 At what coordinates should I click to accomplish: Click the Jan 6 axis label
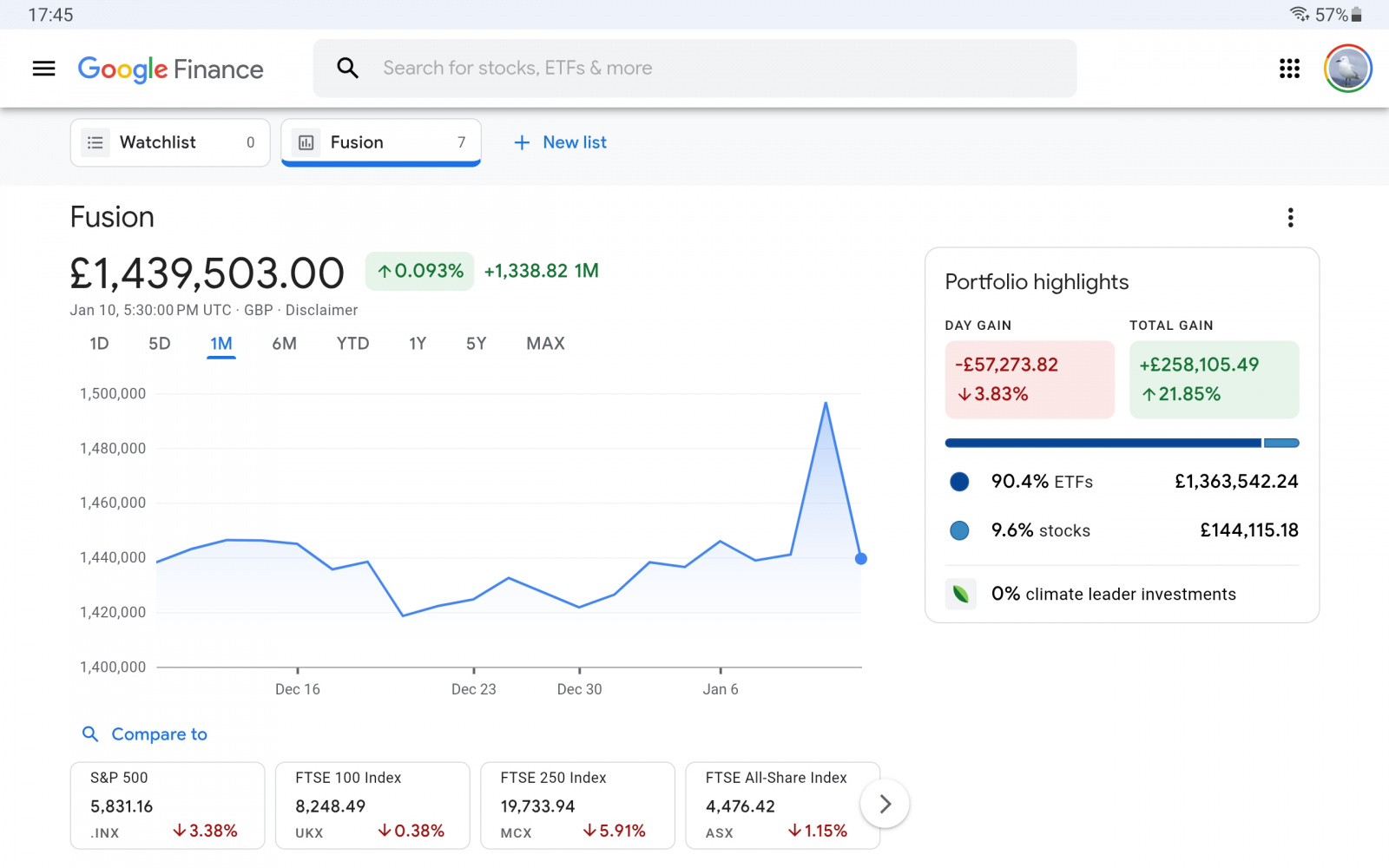tap(721, 689)
